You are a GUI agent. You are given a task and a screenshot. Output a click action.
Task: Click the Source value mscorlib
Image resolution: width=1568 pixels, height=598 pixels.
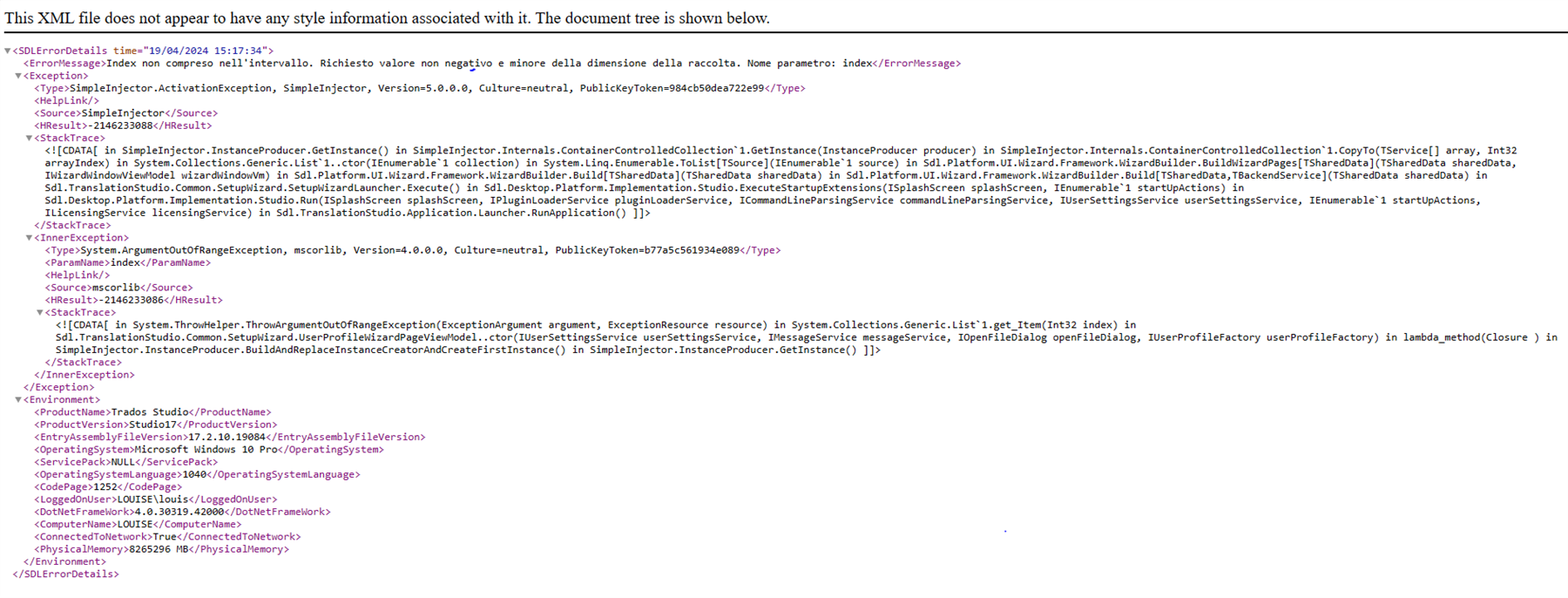click(117, 288)
